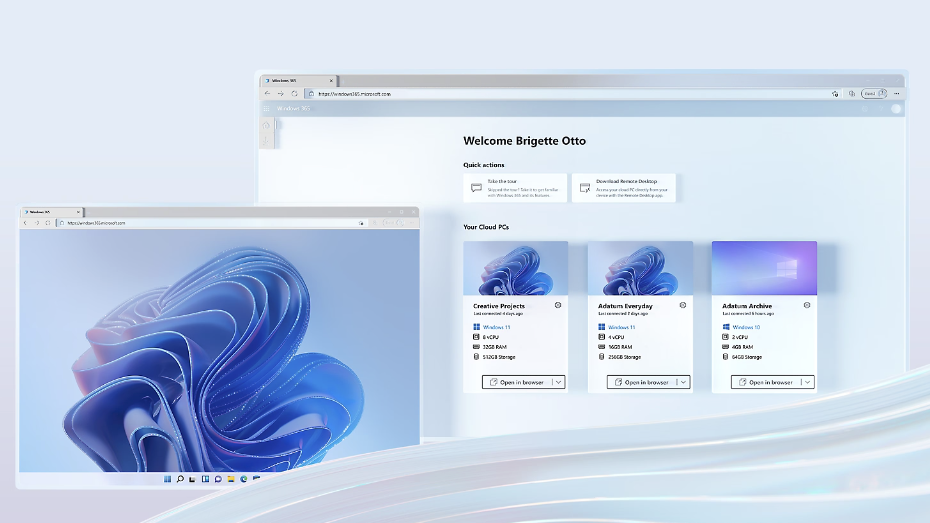Click the address bar in the small browser window
Viewport: 930px width, 523px height.
pyautogui.click(x=210, y=223)
